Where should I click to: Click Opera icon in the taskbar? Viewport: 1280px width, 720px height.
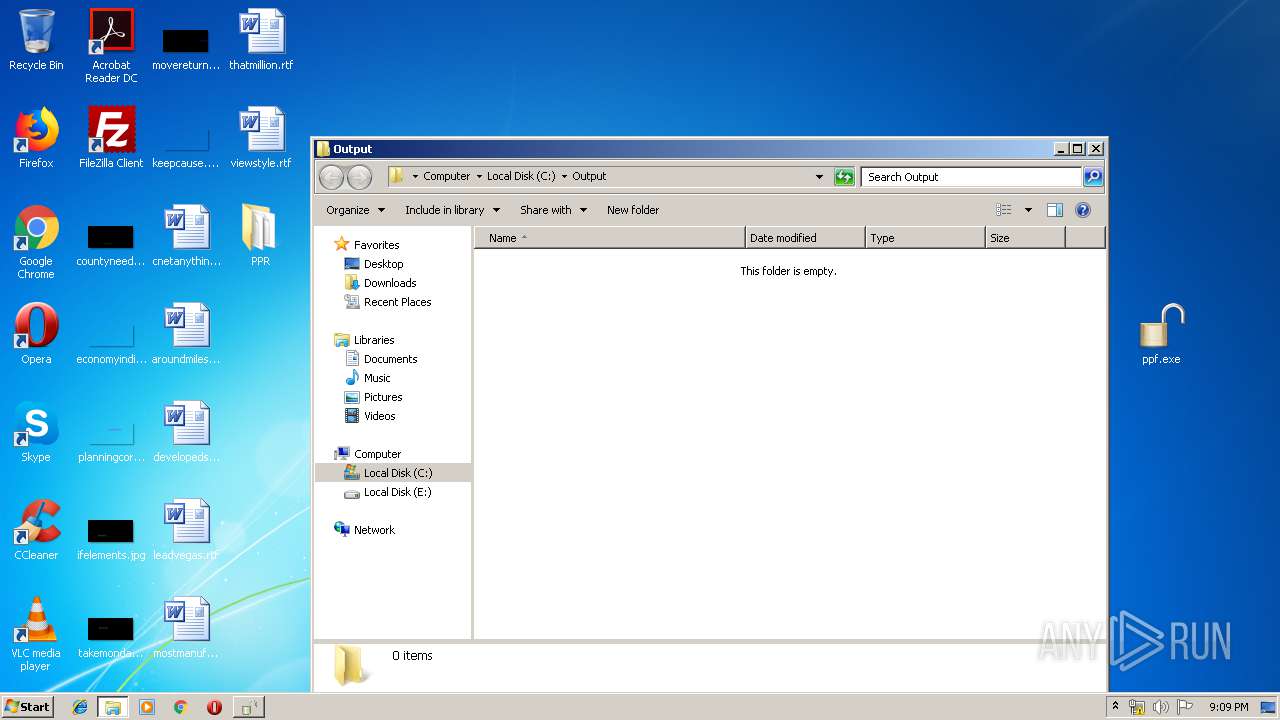(214, 707)
